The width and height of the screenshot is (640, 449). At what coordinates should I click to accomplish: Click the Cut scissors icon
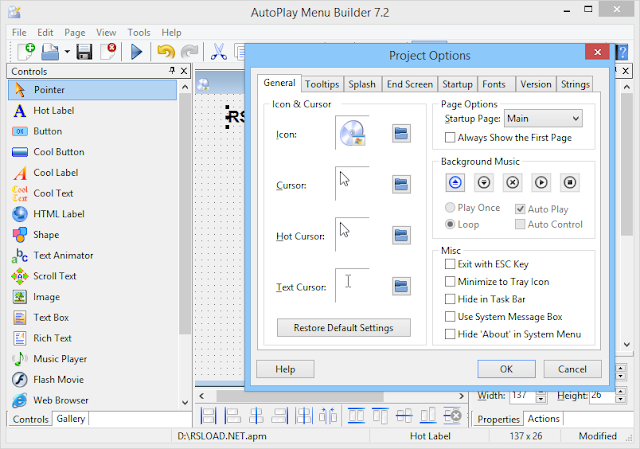tap(219, 52)
